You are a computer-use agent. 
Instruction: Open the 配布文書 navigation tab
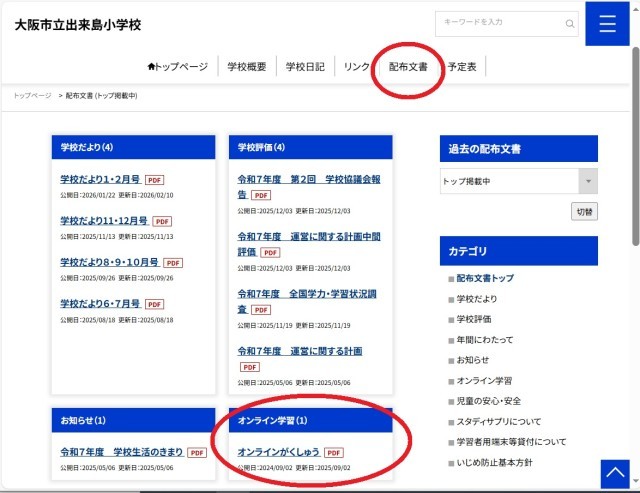pyautogui.click(x=408, y=67)
